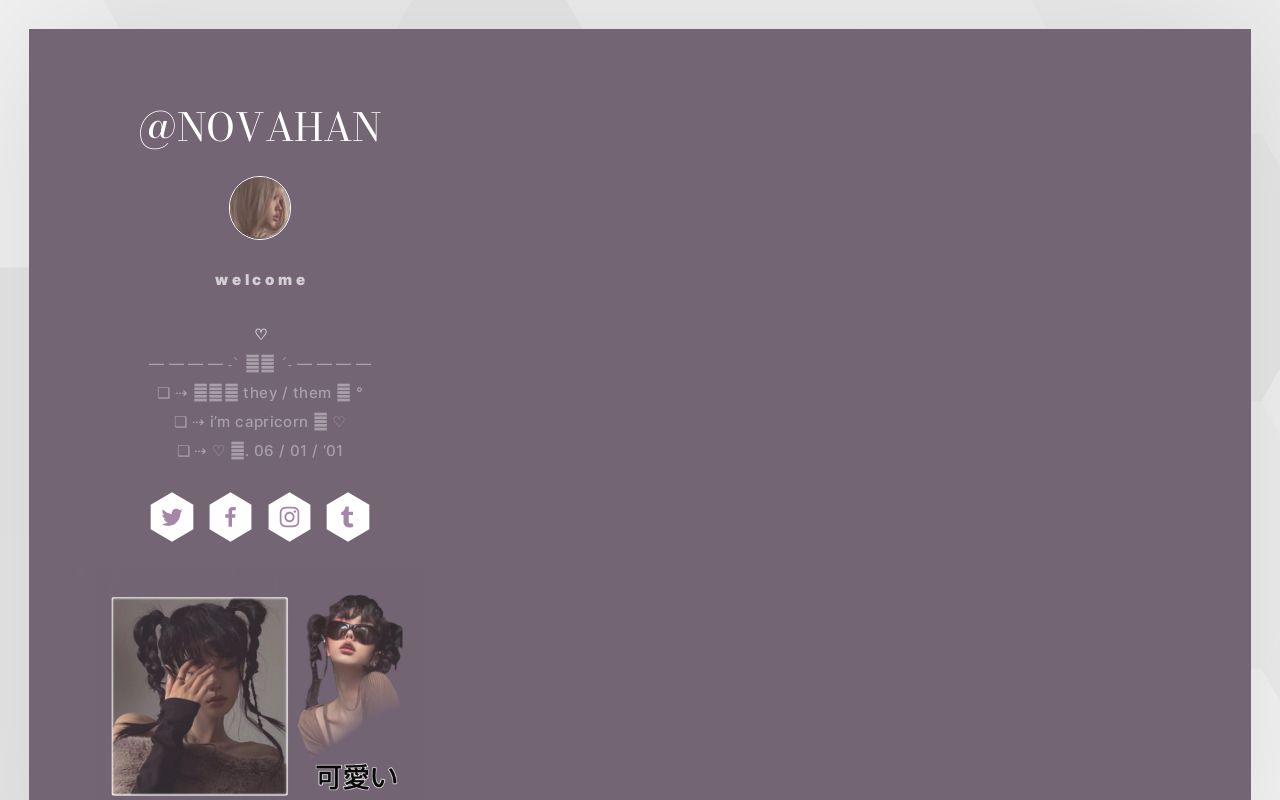
Task: Click the square box on the capricorn line
Action: (x=181, y=422)
